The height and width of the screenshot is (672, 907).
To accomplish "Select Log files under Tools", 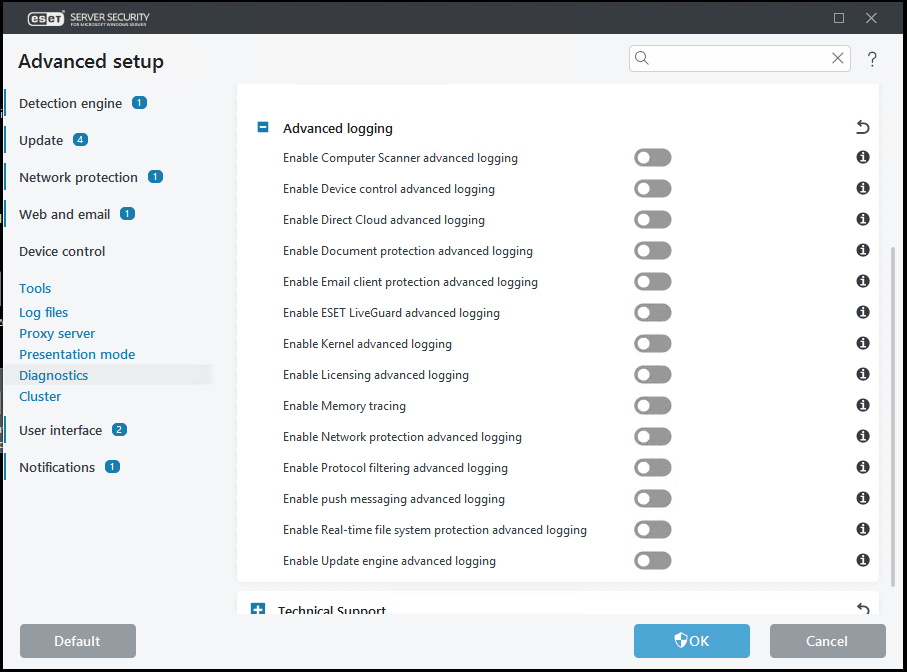I will [x=44, y=312].
